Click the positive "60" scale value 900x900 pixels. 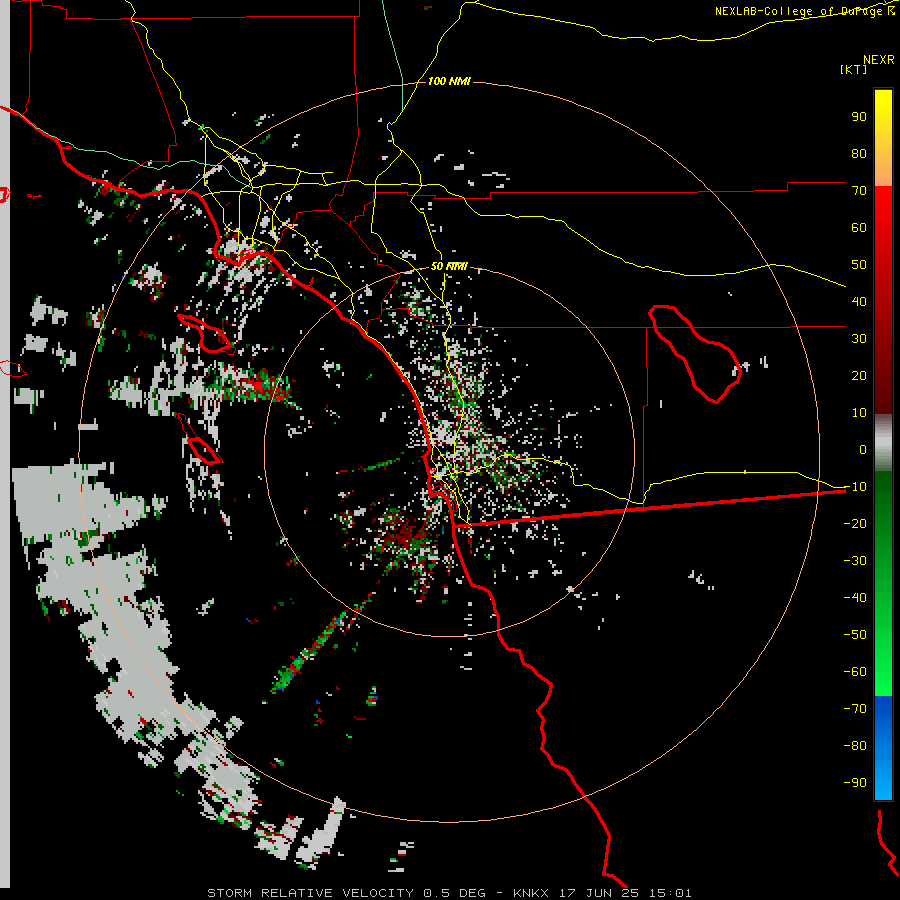tap(859, 228)
